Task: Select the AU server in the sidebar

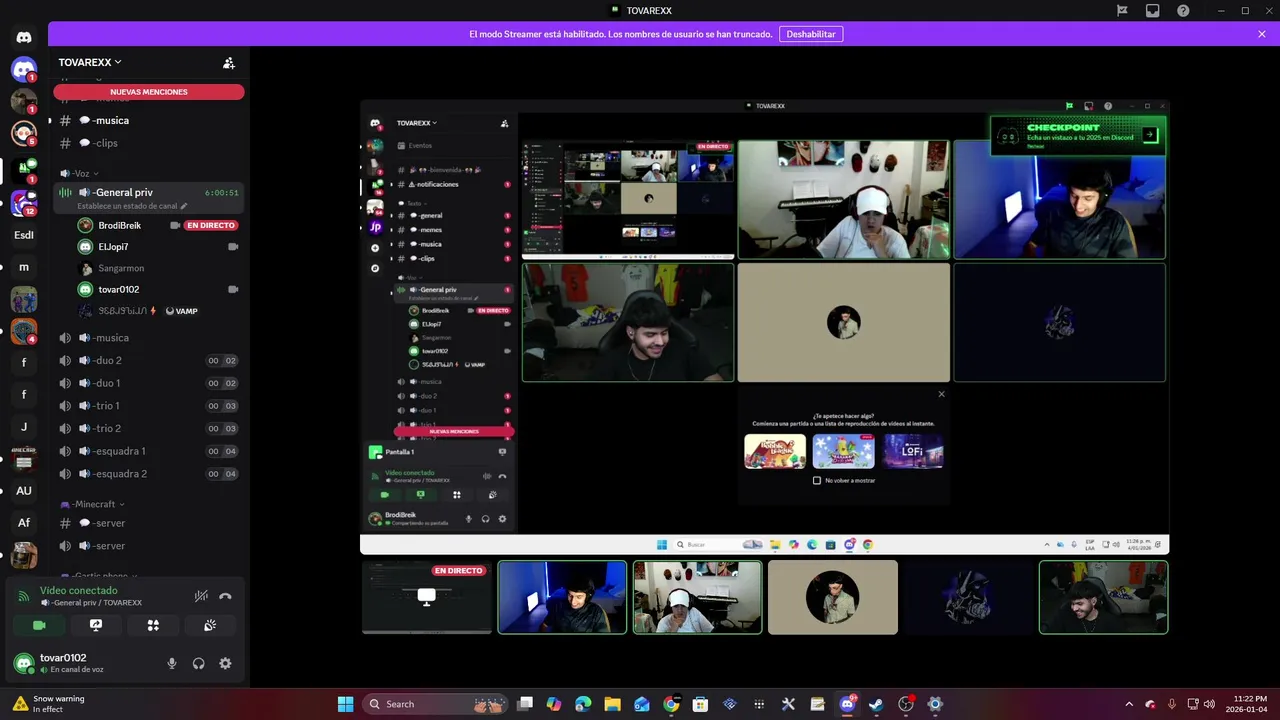Action: [24, 491]
